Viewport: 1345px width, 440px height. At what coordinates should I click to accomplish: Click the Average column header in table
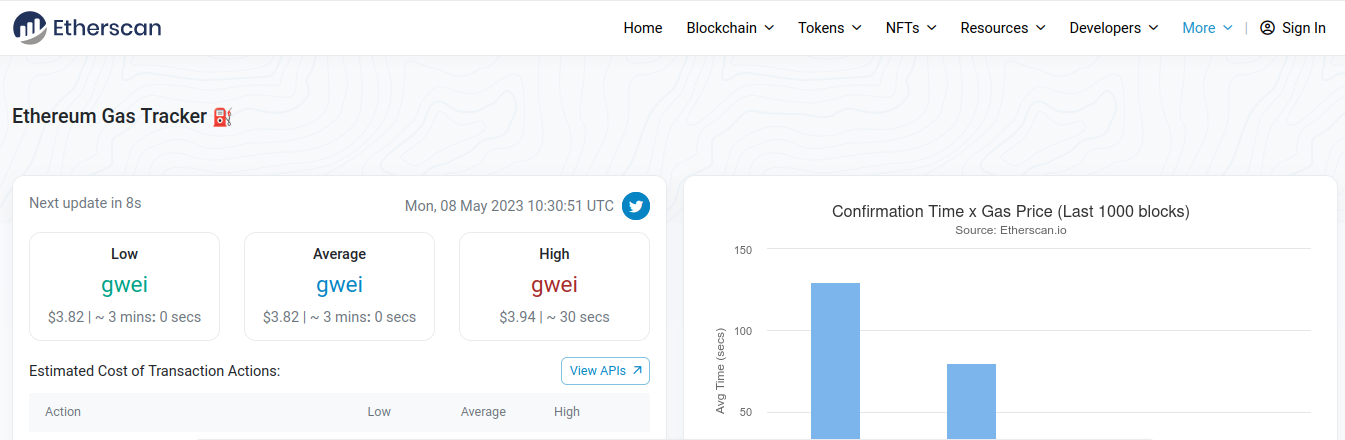tap(483, 412)
